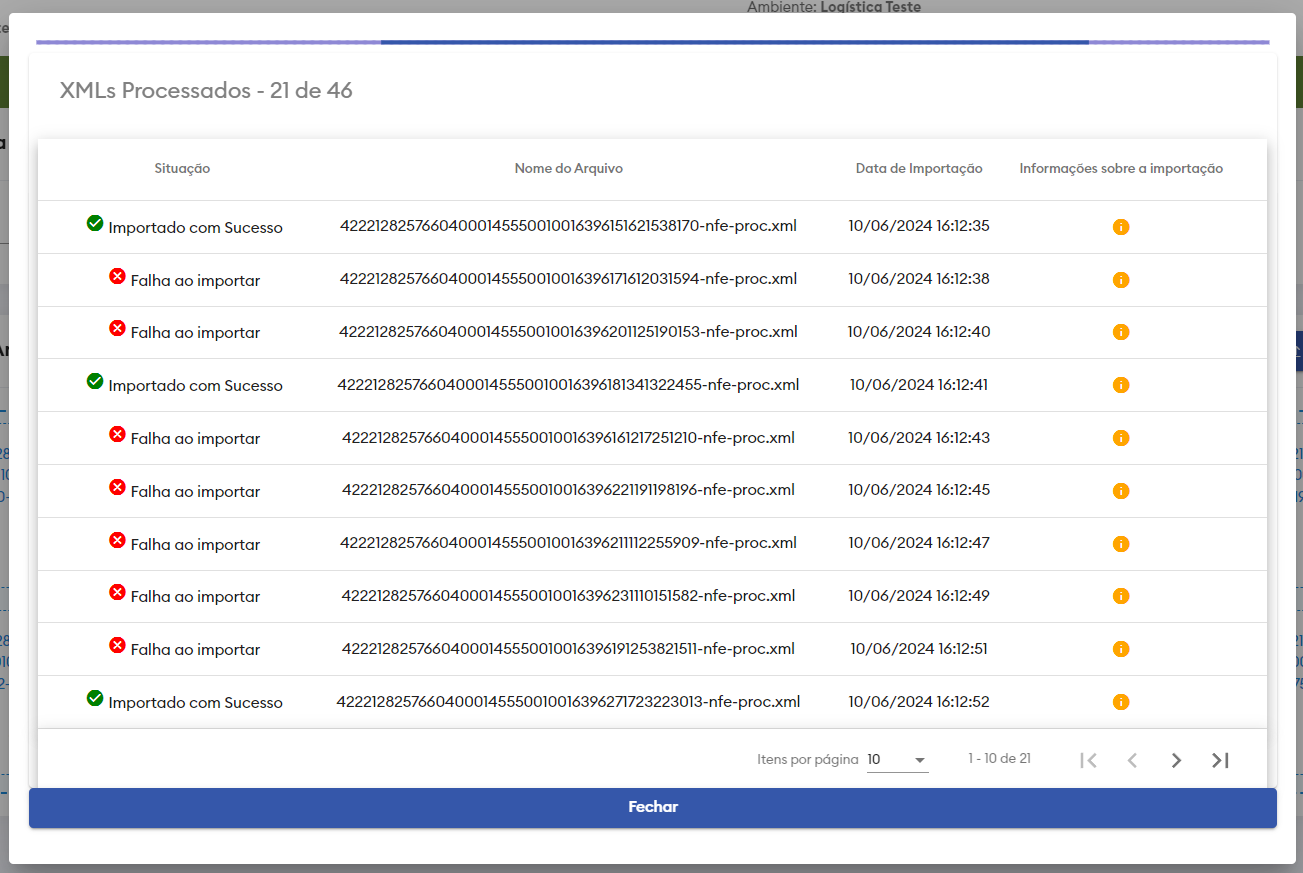
Task: Click red failure icon in the 16:12:40 row
Action: [117, 328]
